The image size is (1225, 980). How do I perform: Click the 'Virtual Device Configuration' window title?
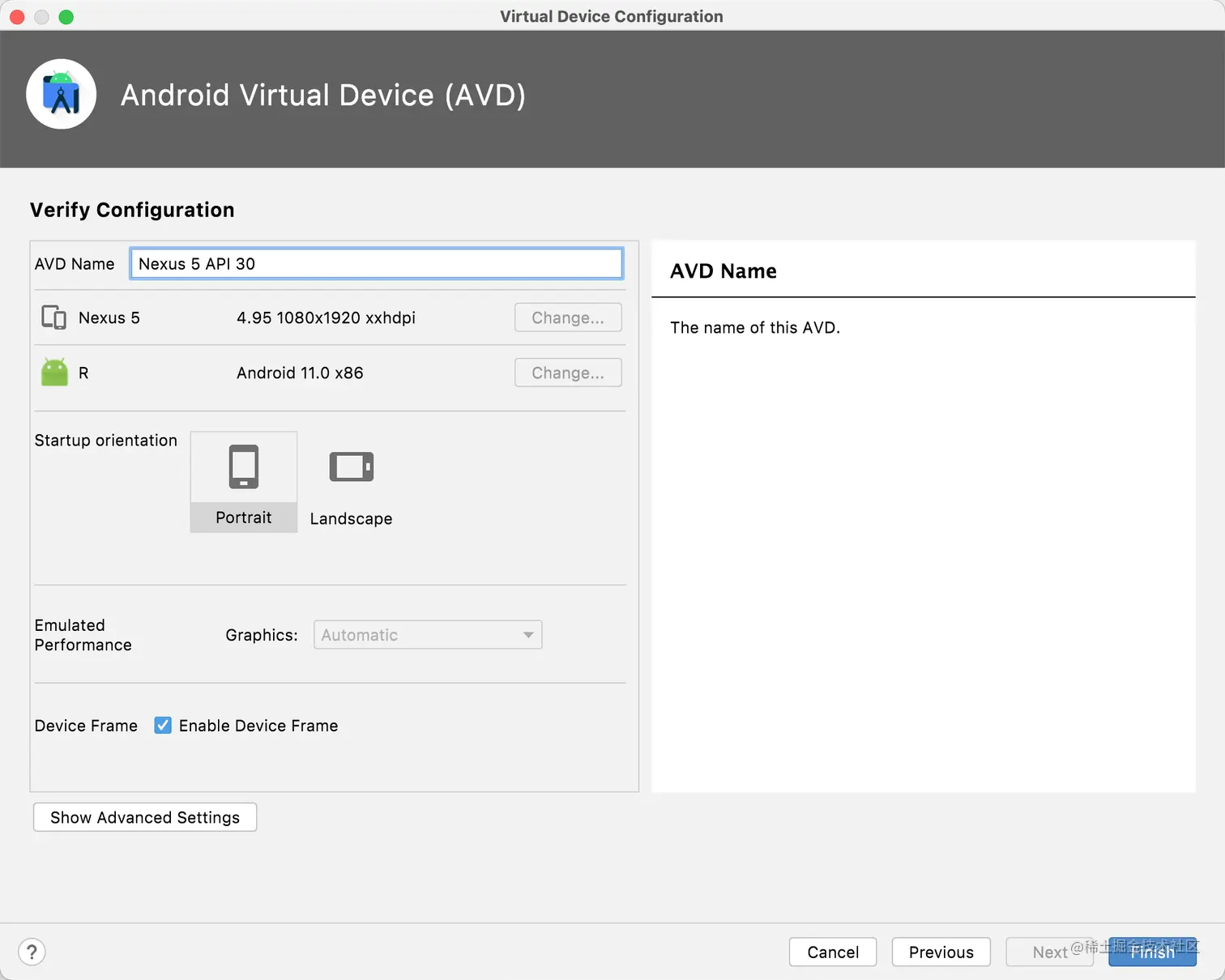pos(612,16)
